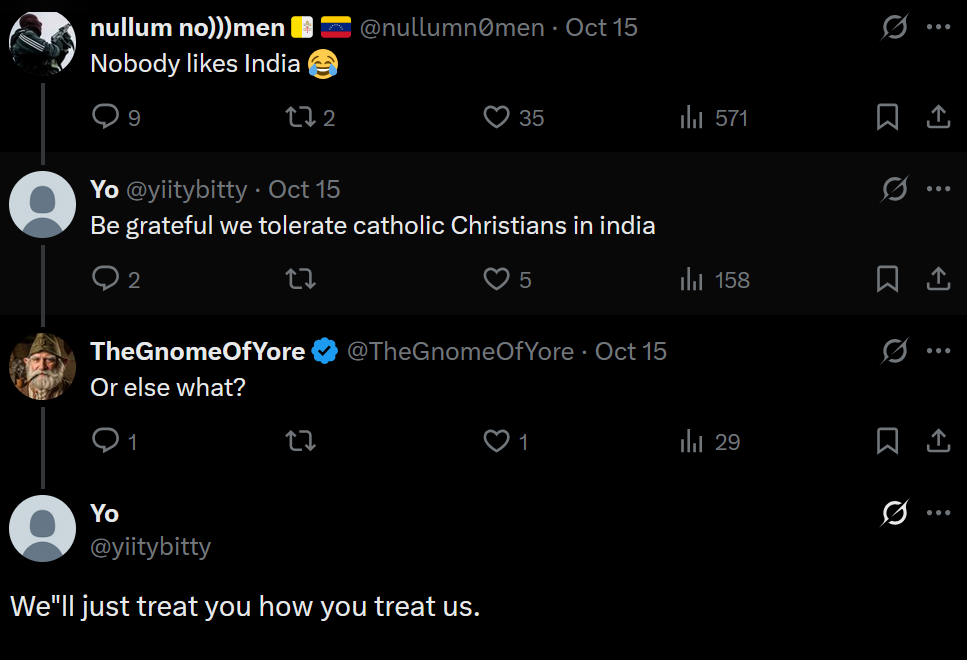967x660 pixels.
Task: Open the @TheGnomeOfYore handle link
Action: tap(460, 351)
